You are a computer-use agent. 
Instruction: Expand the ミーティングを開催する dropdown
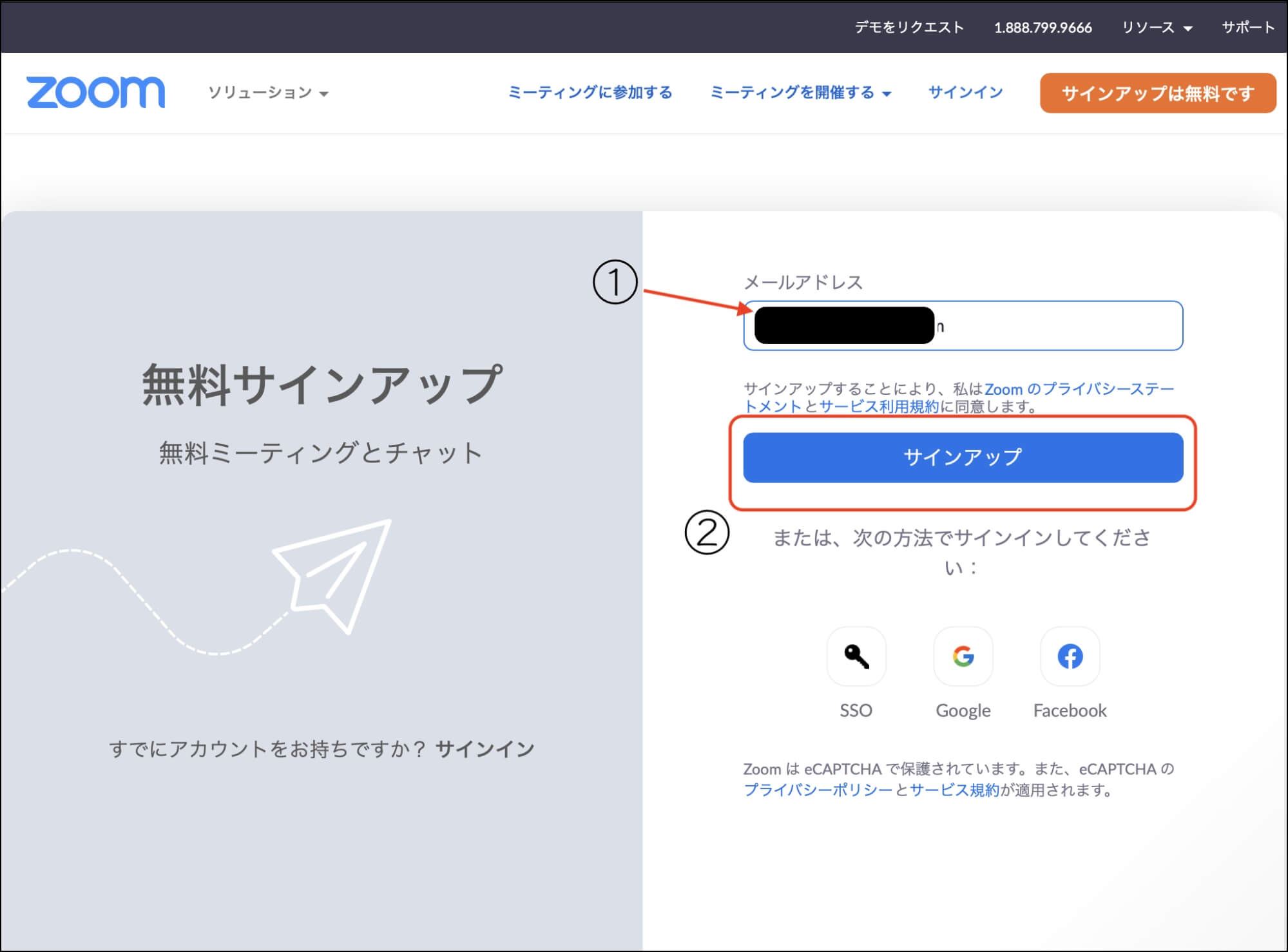coord(799,92)
